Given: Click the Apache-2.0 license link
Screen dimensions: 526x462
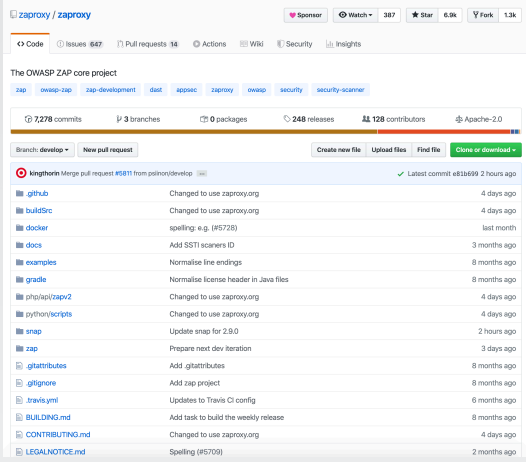Looking at the screenshot, I should click(479, 119).
